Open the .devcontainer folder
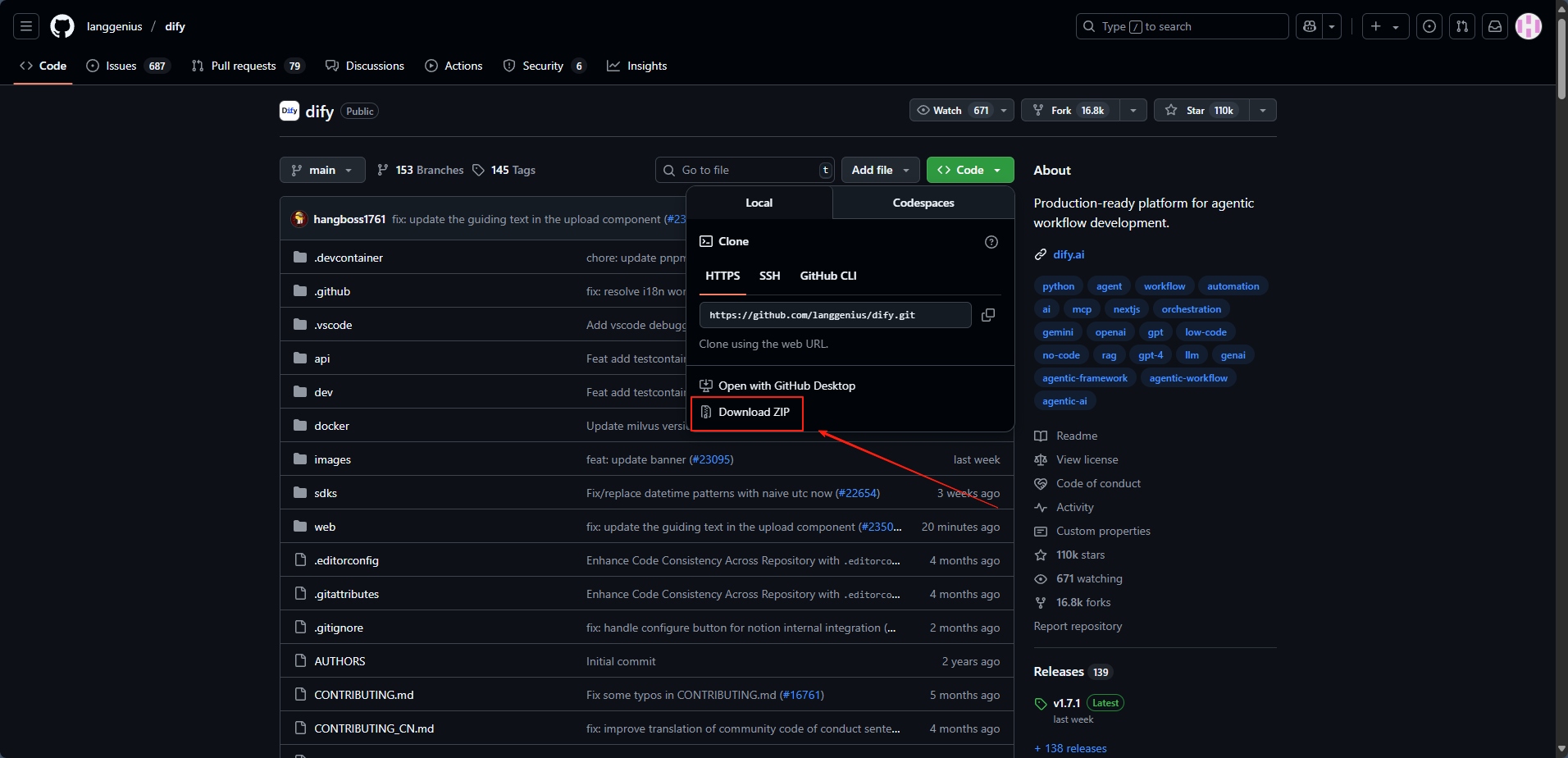The image size is (1568, 758). (349, 258)
